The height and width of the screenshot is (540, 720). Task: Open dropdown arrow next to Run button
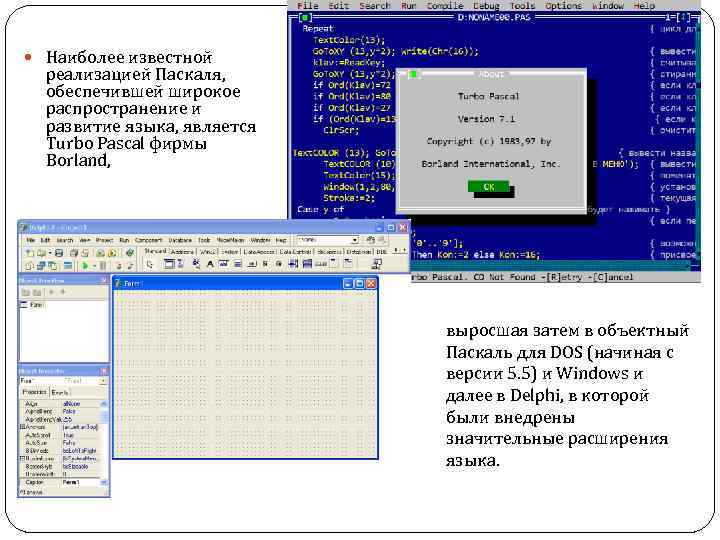(x=94, y=265)
